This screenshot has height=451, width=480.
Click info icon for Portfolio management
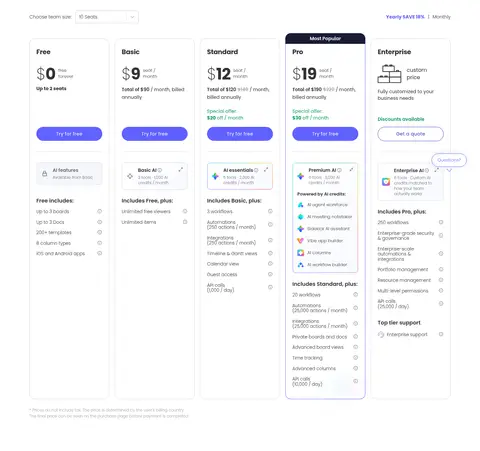point(441,269)
